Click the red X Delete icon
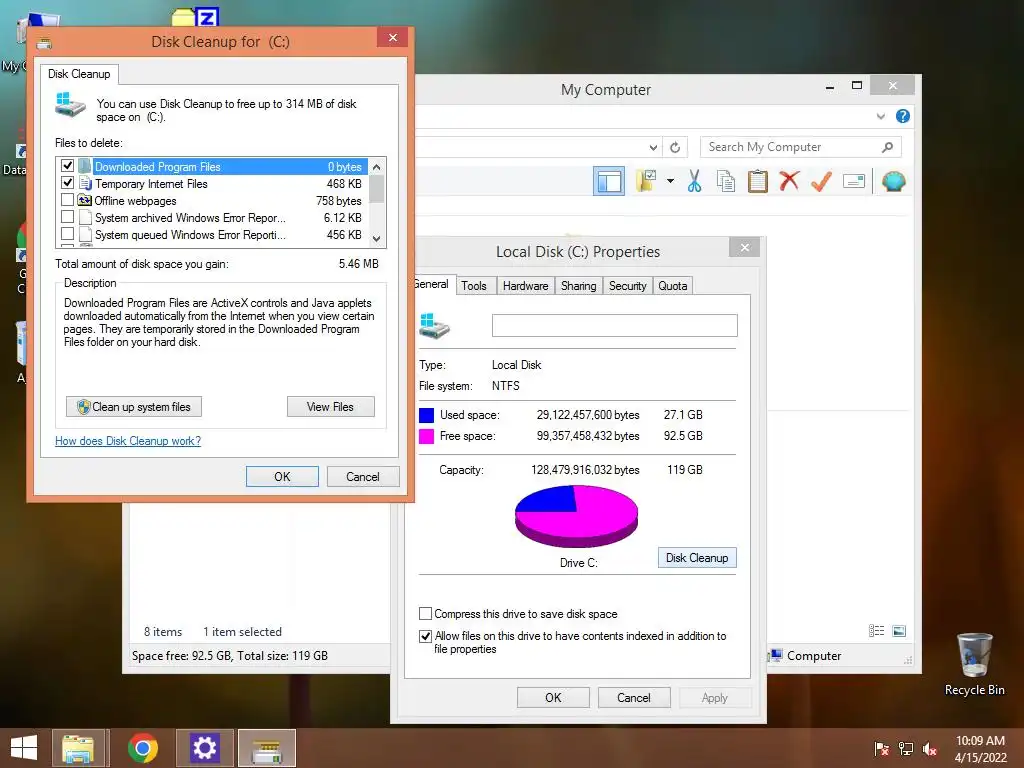The width and height of the screenshot is (1024, 768). click(x=789, y=181)
